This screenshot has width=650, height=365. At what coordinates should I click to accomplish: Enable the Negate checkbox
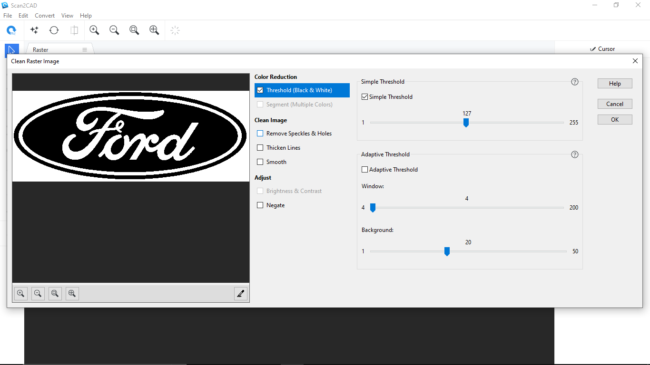click(260, 205)
